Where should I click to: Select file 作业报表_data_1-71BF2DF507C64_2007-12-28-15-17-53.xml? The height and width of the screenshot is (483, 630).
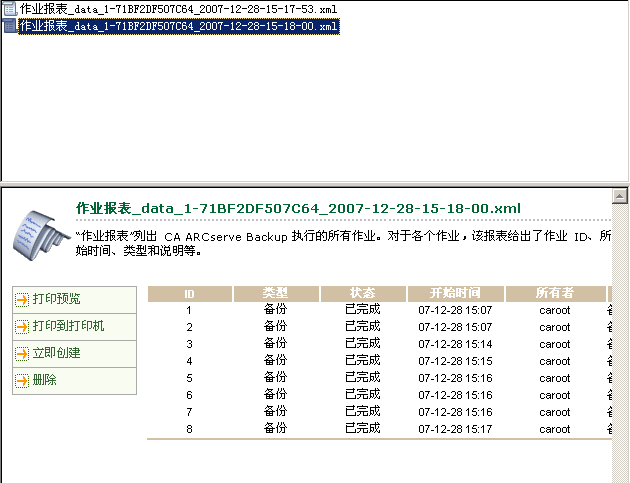178,9
